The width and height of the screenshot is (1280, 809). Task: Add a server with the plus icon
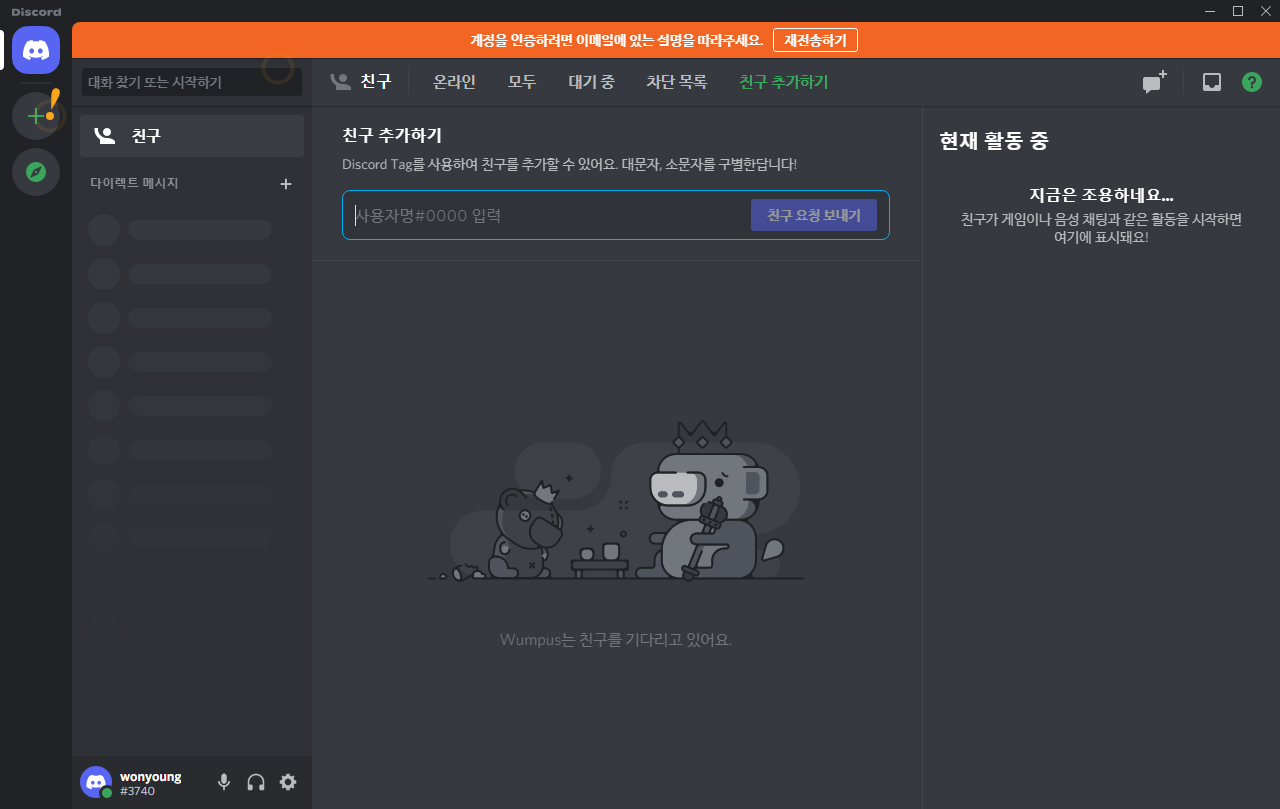pos(36,116)
